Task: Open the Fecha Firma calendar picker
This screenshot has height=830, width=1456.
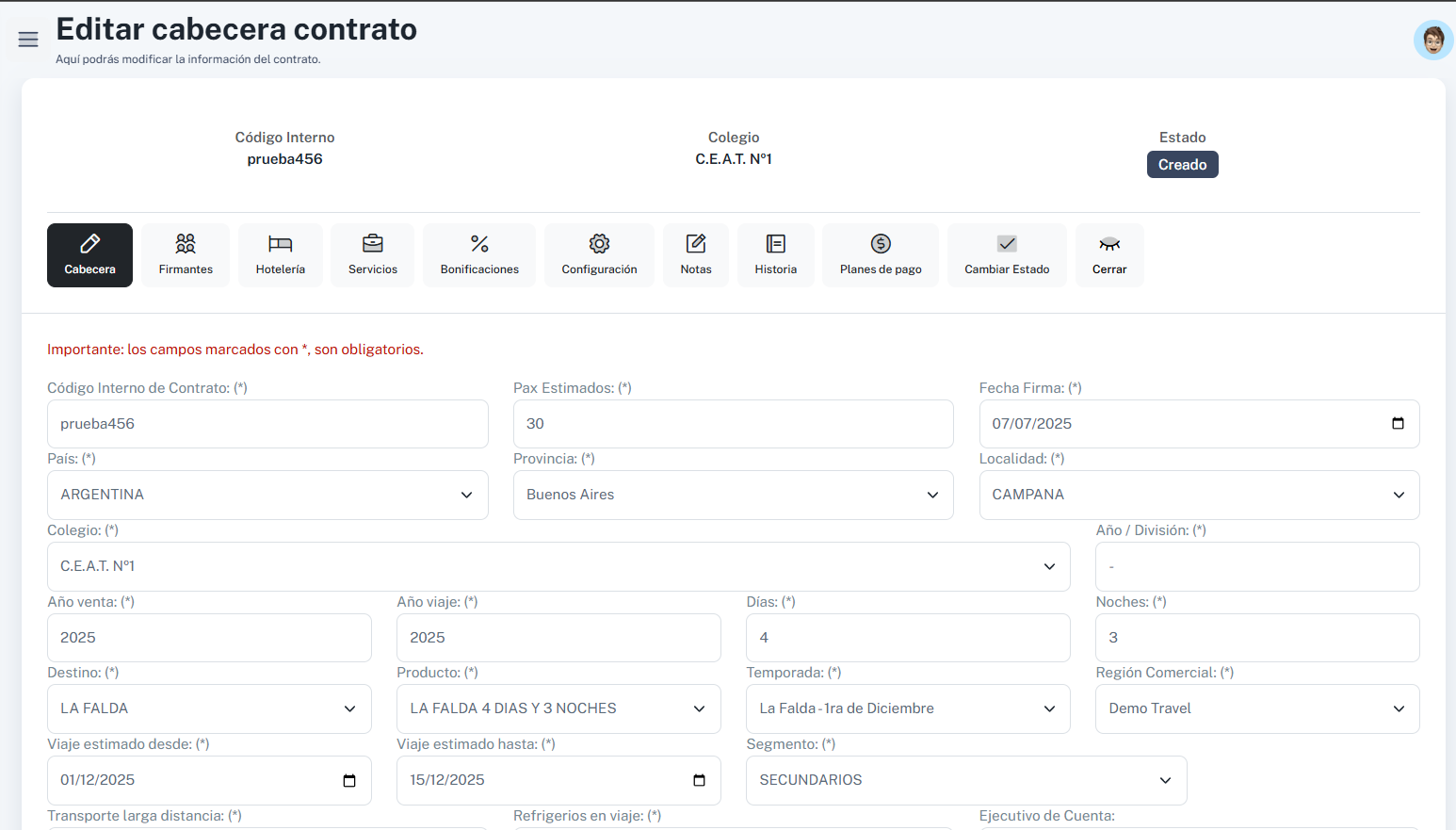Action: [x=1398, y=424]
